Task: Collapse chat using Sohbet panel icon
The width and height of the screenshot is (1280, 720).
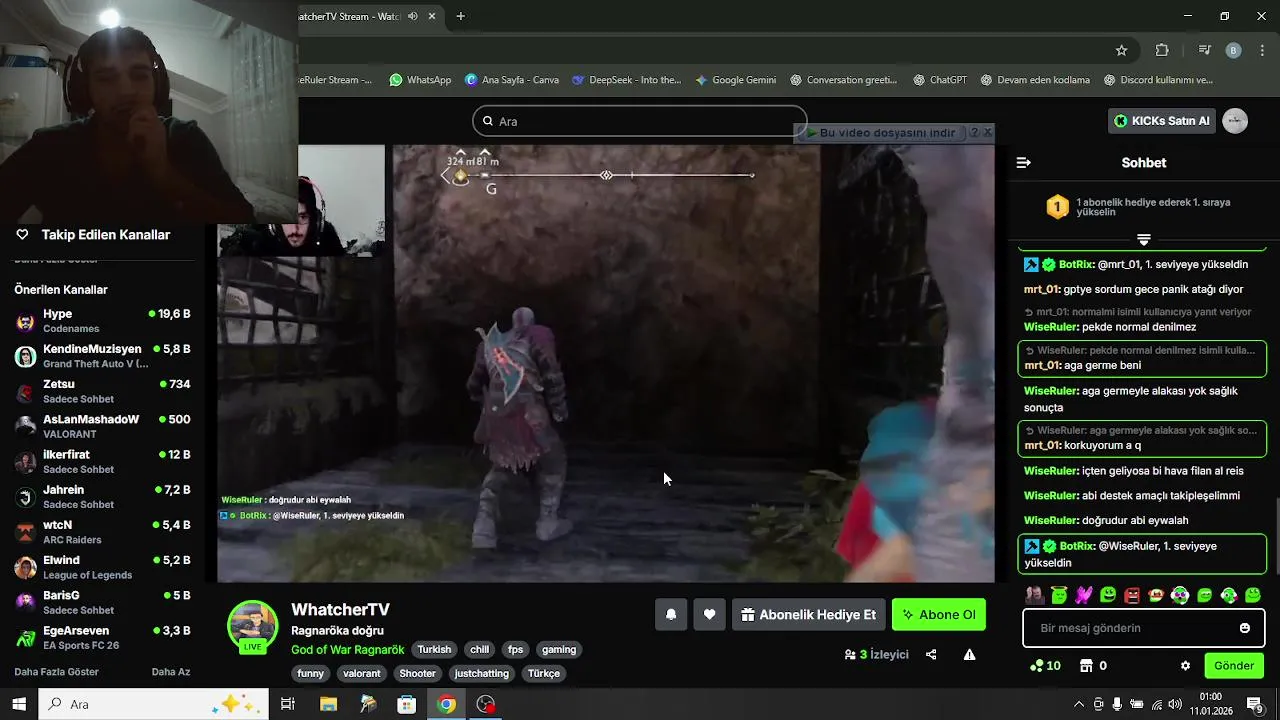Action: [x=1023, y=163]
